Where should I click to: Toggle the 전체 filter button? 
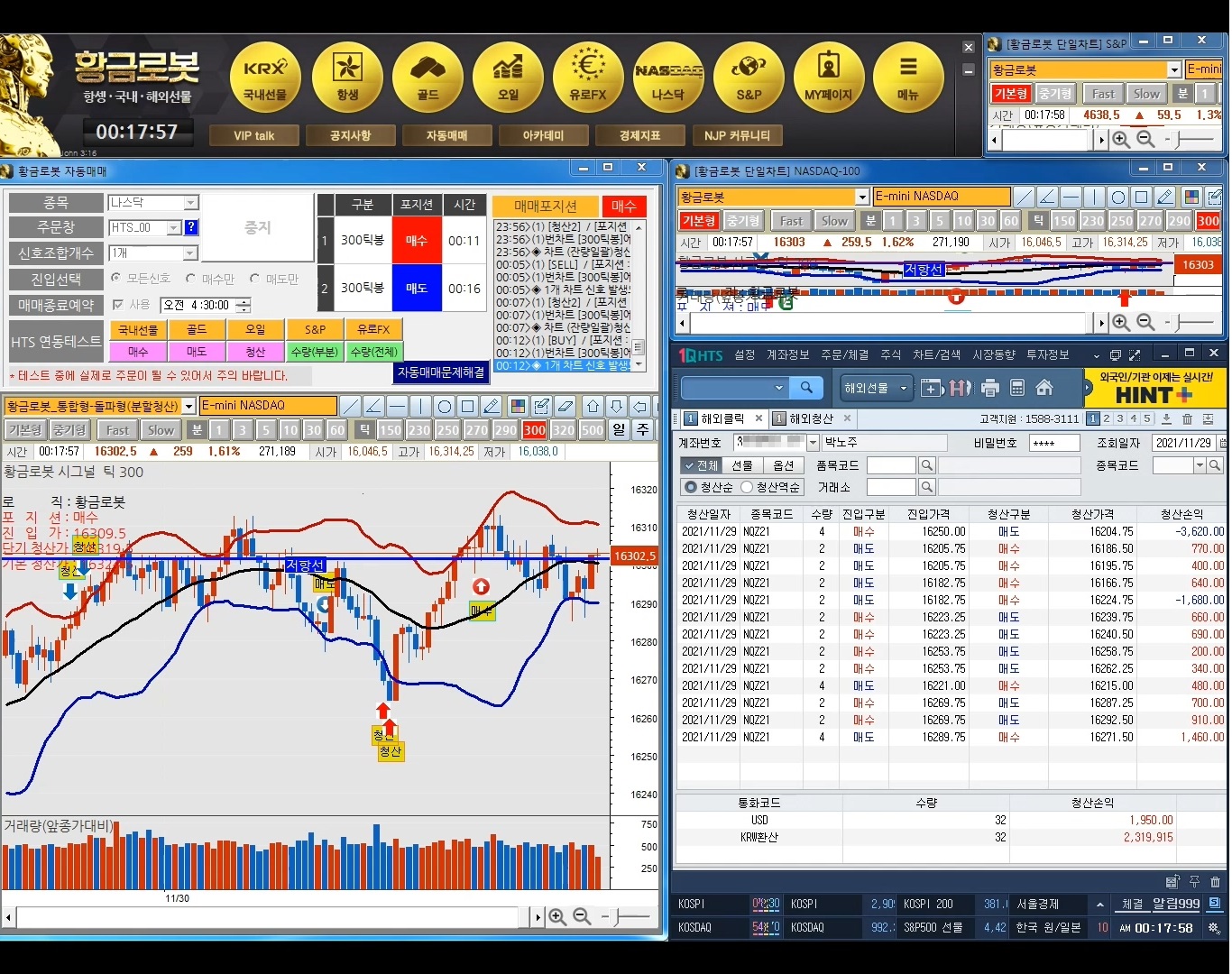pyautogui.click(x=700, y=465)
